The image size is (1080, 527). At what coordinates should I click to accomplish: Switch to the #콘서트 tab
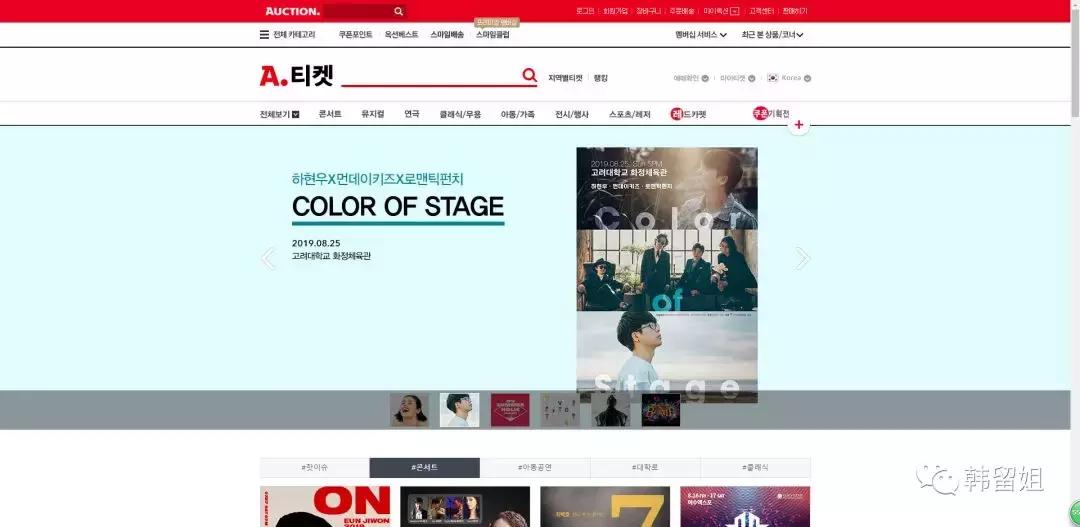tap(425, 468)
